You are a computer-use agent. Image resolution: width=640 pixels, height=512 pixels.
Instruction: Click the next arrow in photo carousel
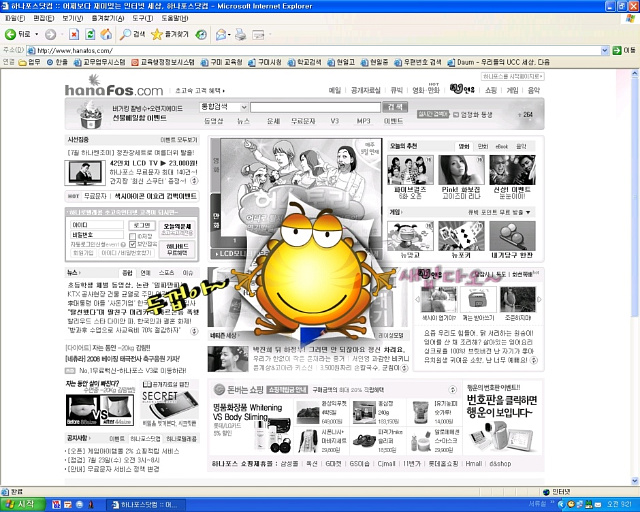click(539, 300)
